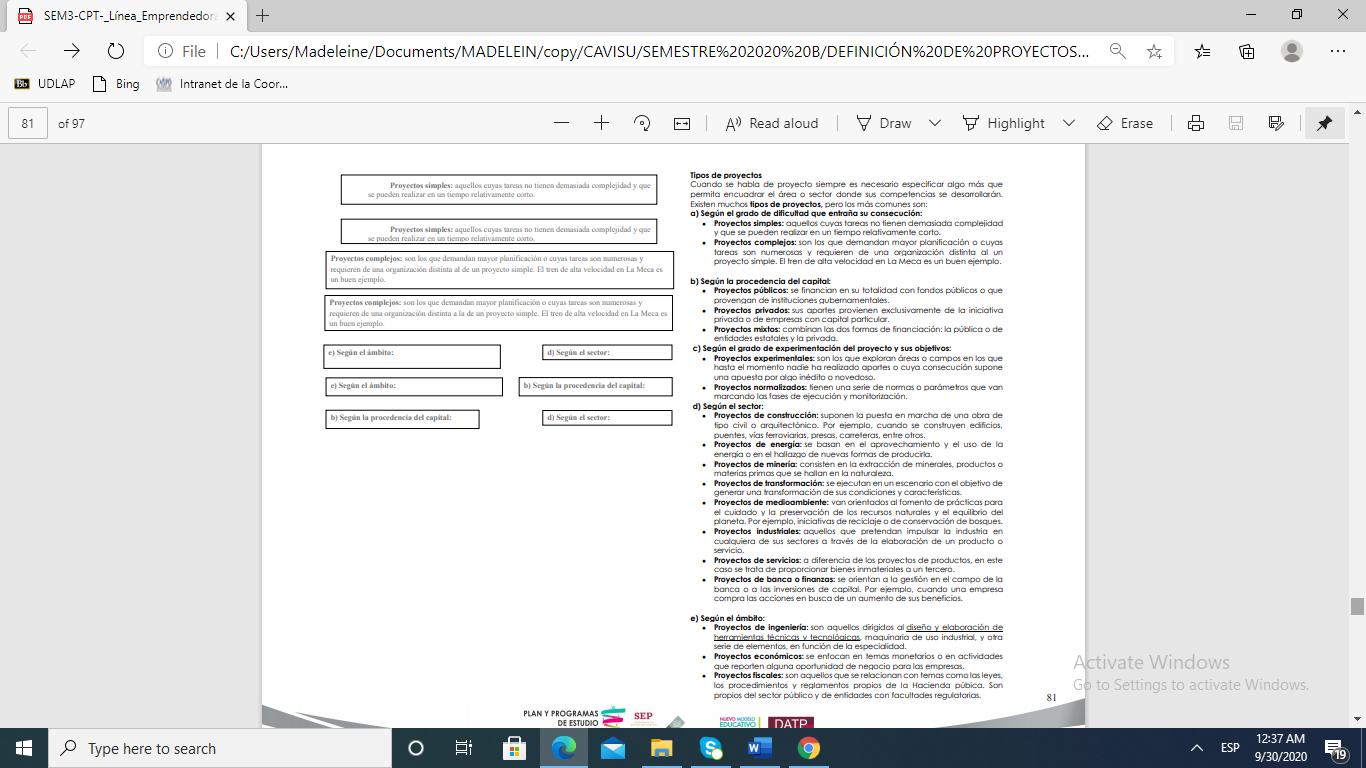Click the "Proyectos de medioambiente:" bullet text
Viewport: 1366px width, 768px height.
[771, 502]
